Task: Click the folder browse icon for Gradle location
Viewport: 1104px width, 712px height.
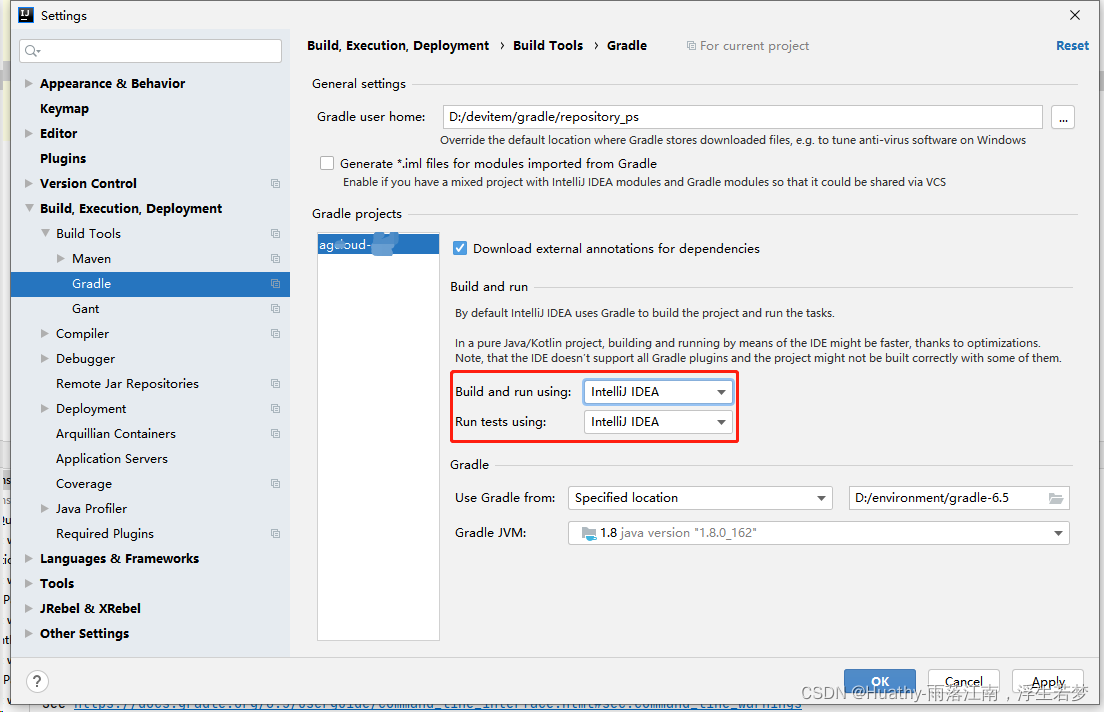Action: click(1055, 498)
